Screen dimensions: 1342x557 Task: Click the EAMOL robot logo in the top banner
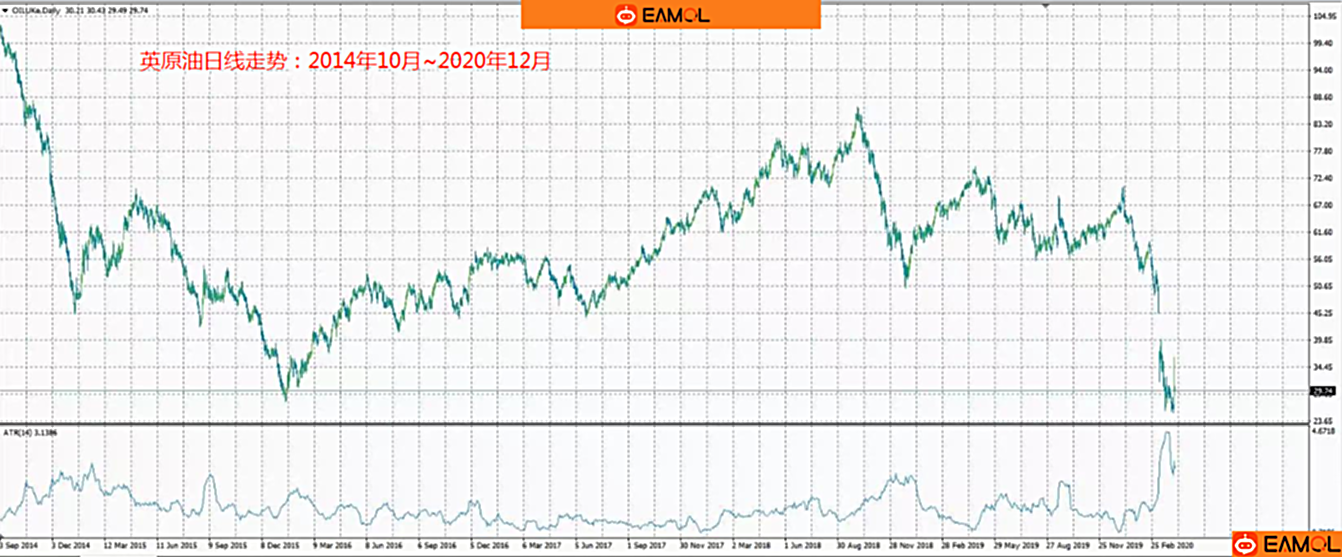[x=627, y=15]
